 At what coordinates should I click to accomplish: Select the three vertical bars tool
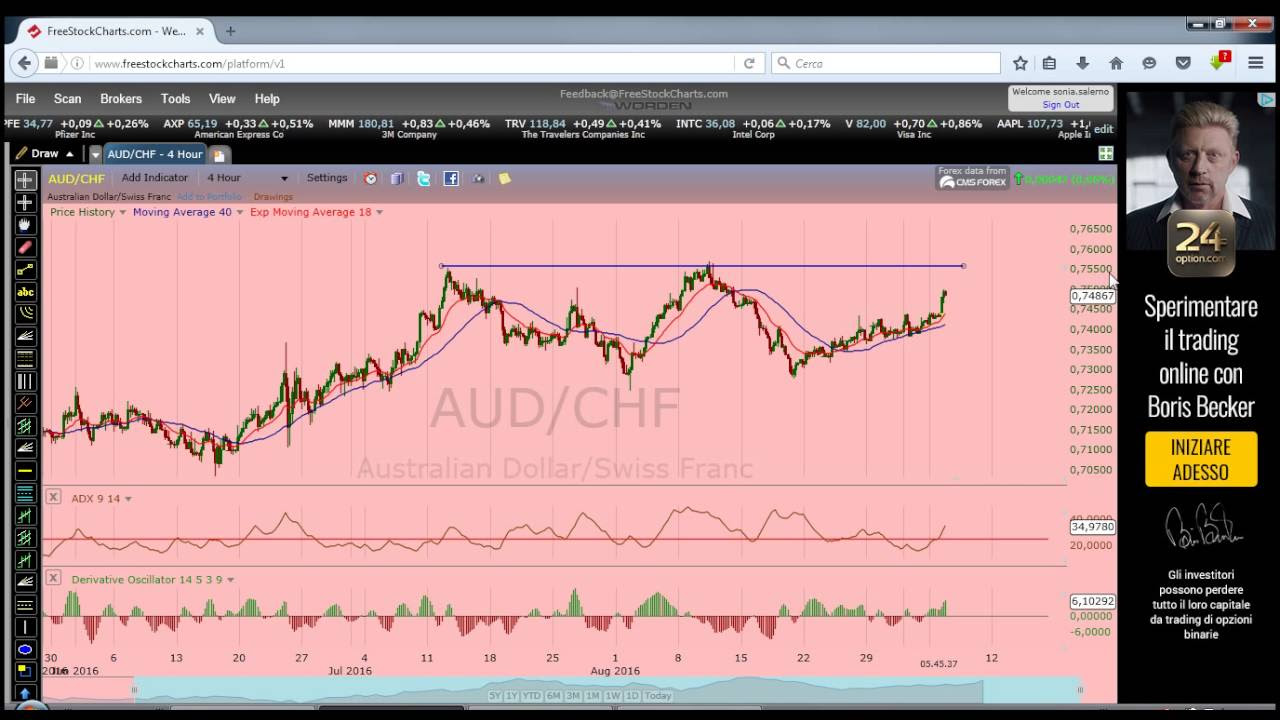(x=25, y=381)
